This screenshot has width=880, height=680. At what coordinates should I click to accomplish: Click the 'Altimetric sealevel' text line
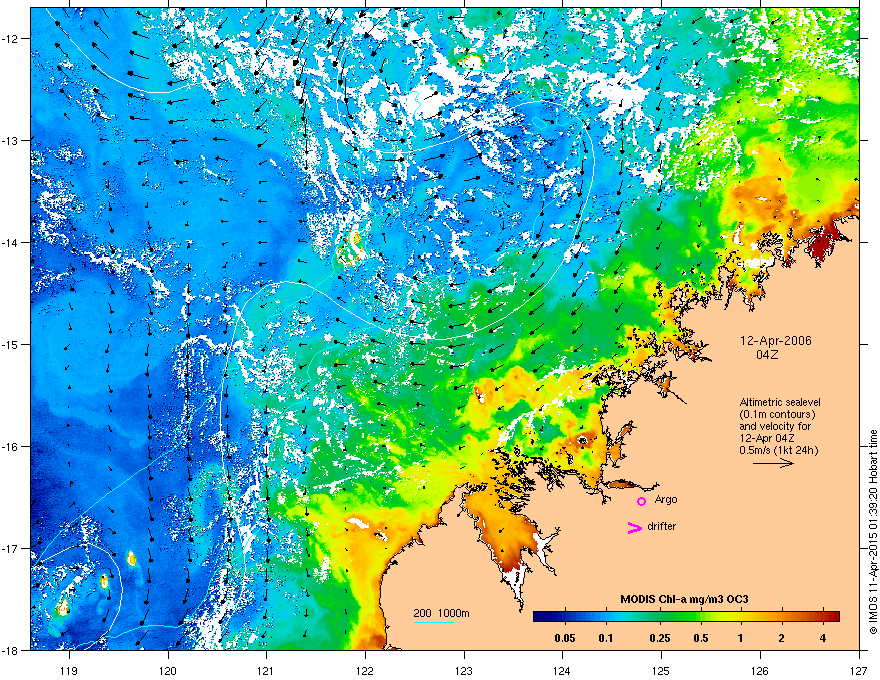click(780, 402)
